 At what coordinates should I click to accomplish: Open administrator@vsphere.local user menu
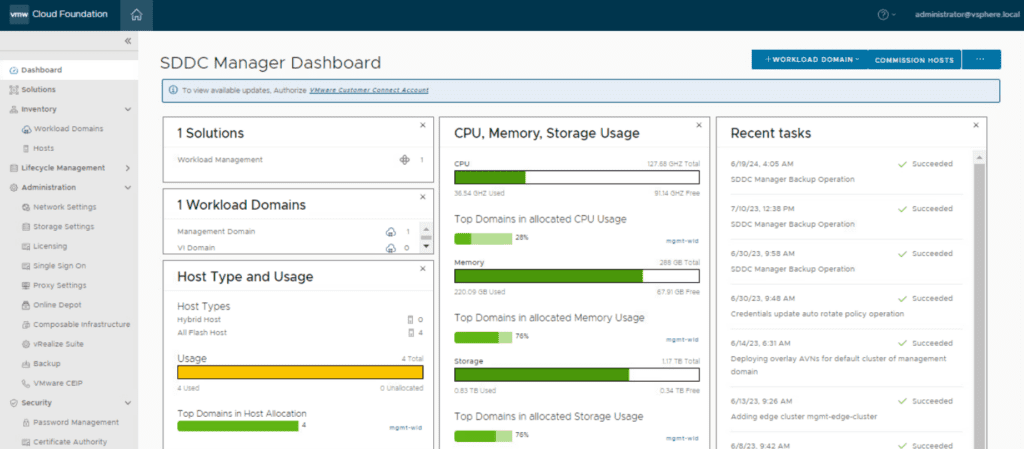[965, 14]
